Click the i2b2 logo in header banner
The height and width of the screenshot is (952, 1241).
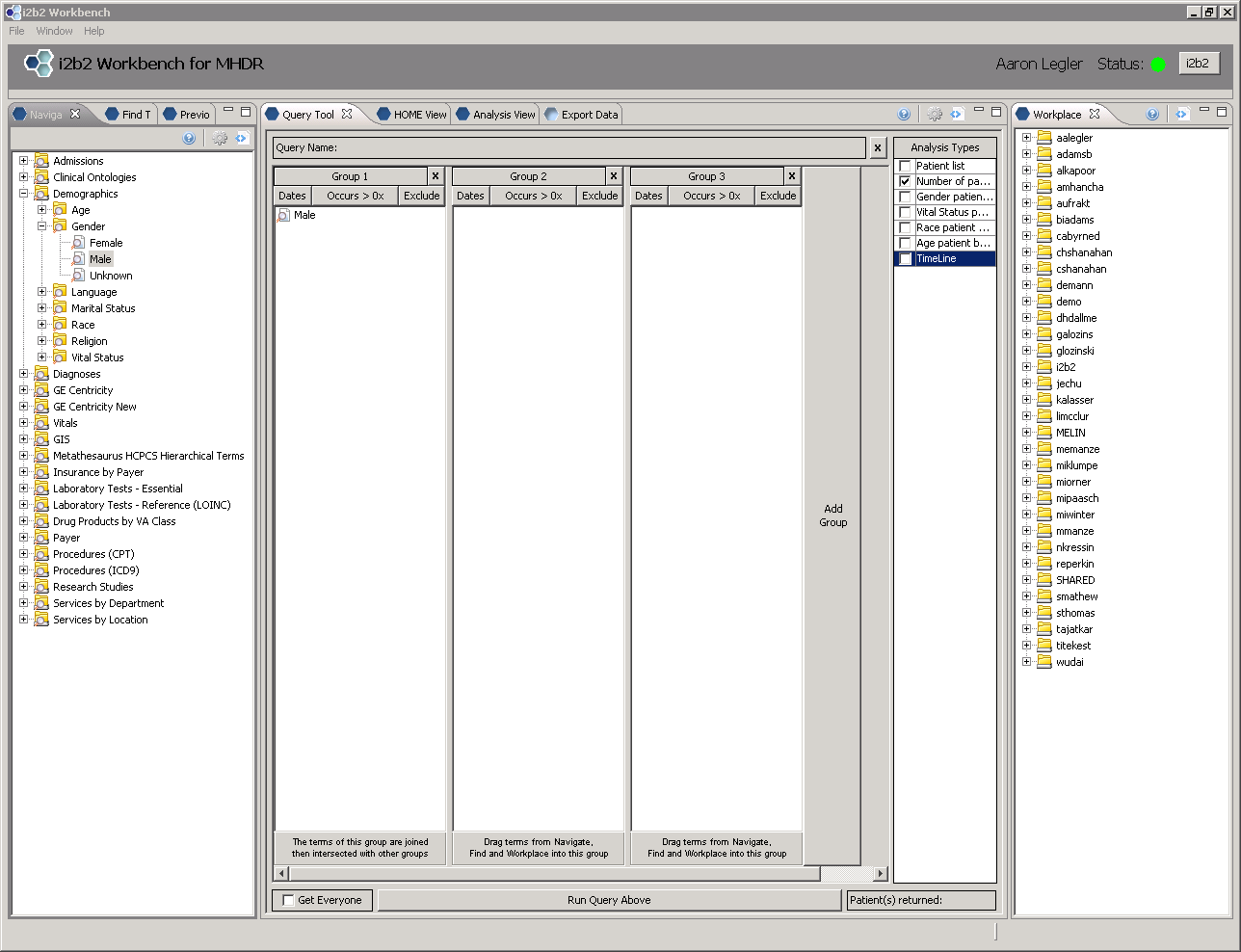click(40, 65)
